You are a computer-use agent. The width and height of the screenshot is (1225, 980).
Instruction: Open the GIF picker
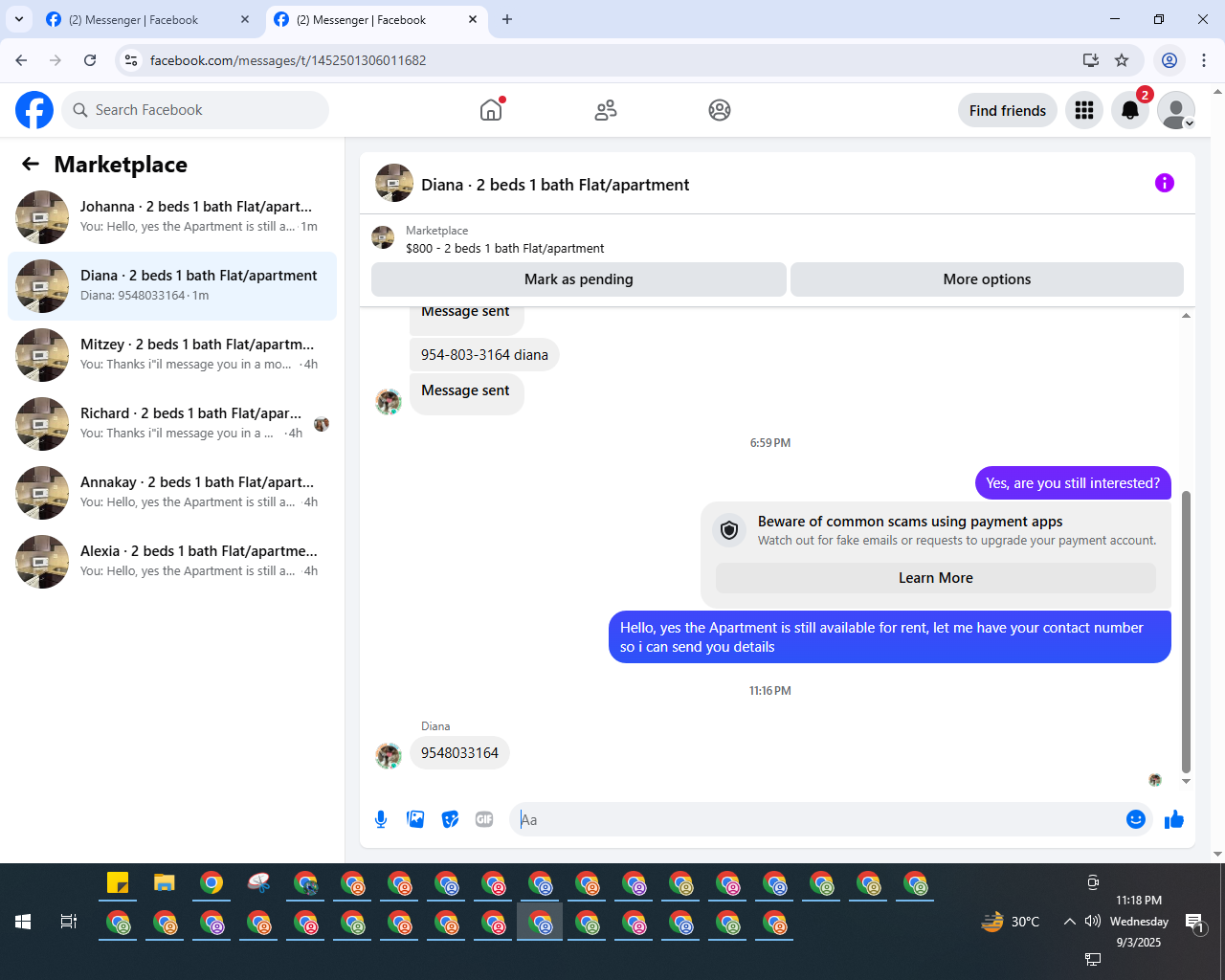coord(484,819)
